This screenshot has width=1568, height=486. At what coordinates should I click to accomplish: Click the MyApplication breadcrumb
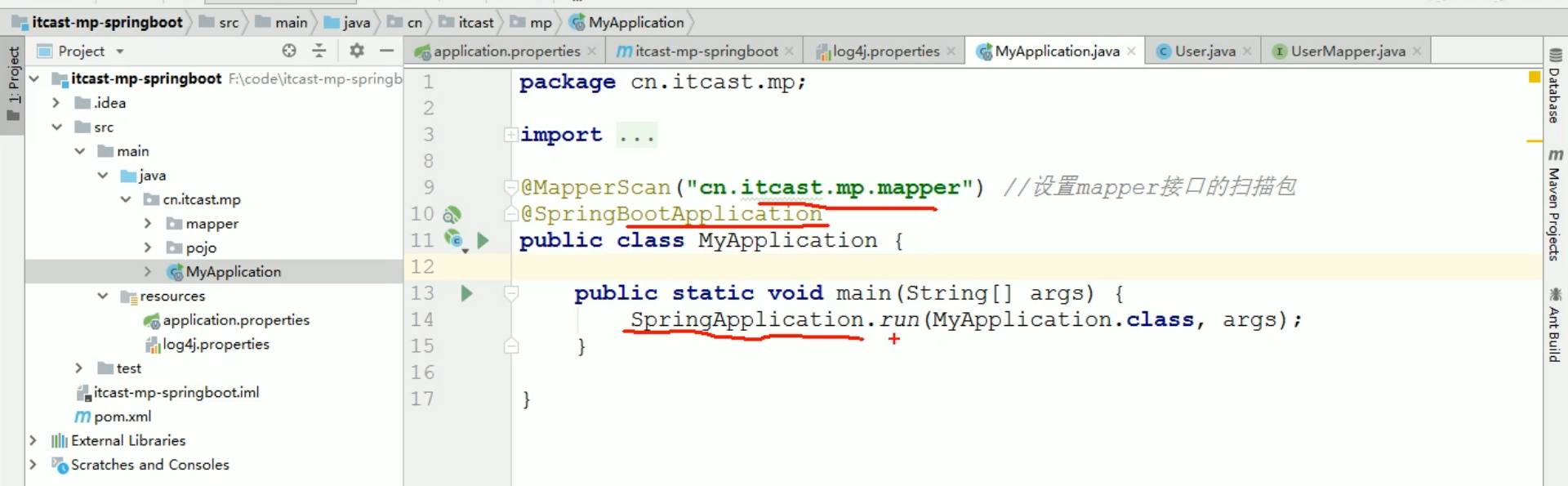[x=627, y=22]
